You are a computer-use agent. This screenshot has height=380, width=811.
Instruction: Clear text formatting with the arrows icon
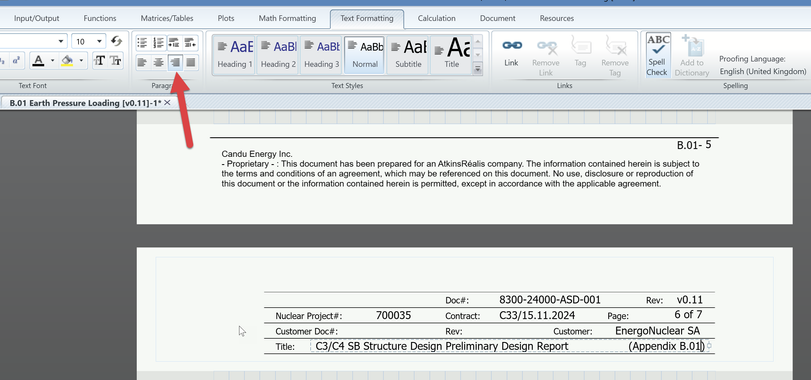116,41
